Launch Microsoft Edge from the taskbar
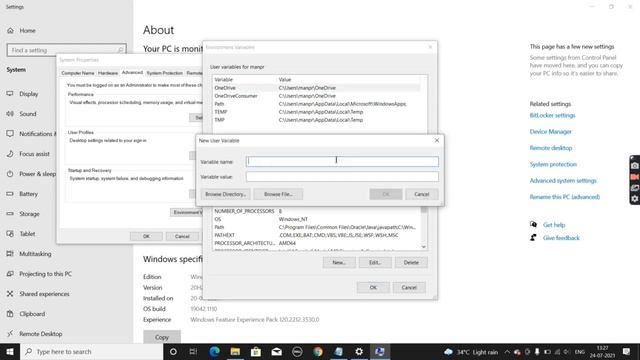This screenshot has height=360, width=640. [214, 351]
